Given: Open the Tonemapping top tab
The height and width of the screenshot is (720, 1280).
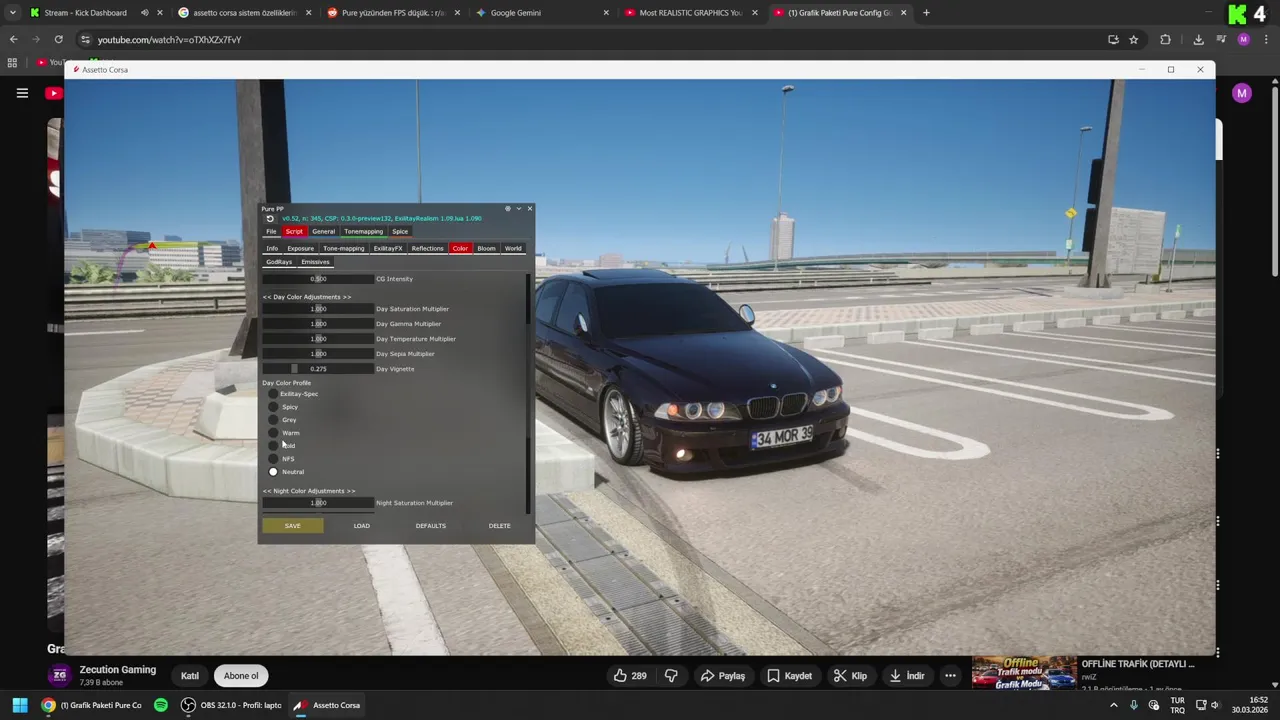Looking at the screenshot, I should click(x=363, y=232).
